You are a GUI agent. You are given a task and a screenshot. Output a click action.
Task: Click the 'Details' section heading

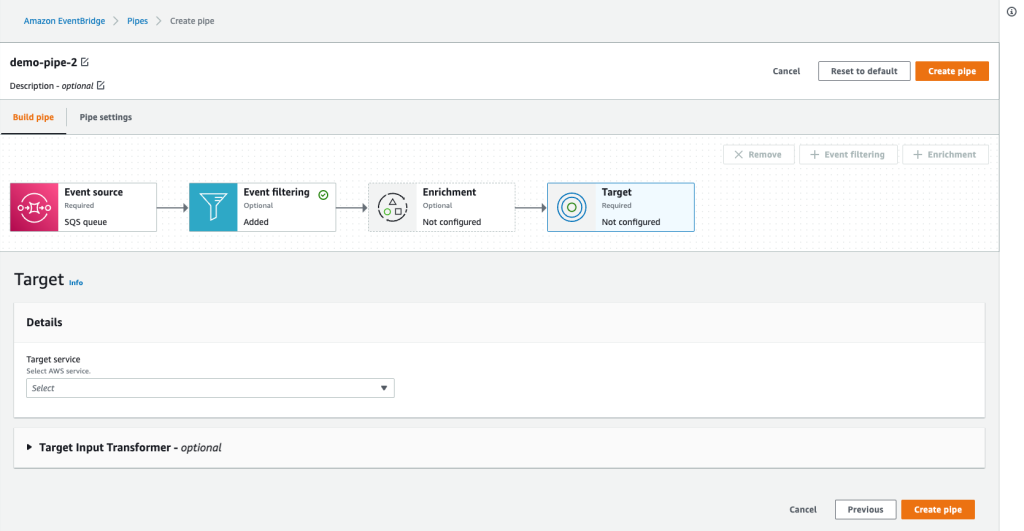point(44,322)
